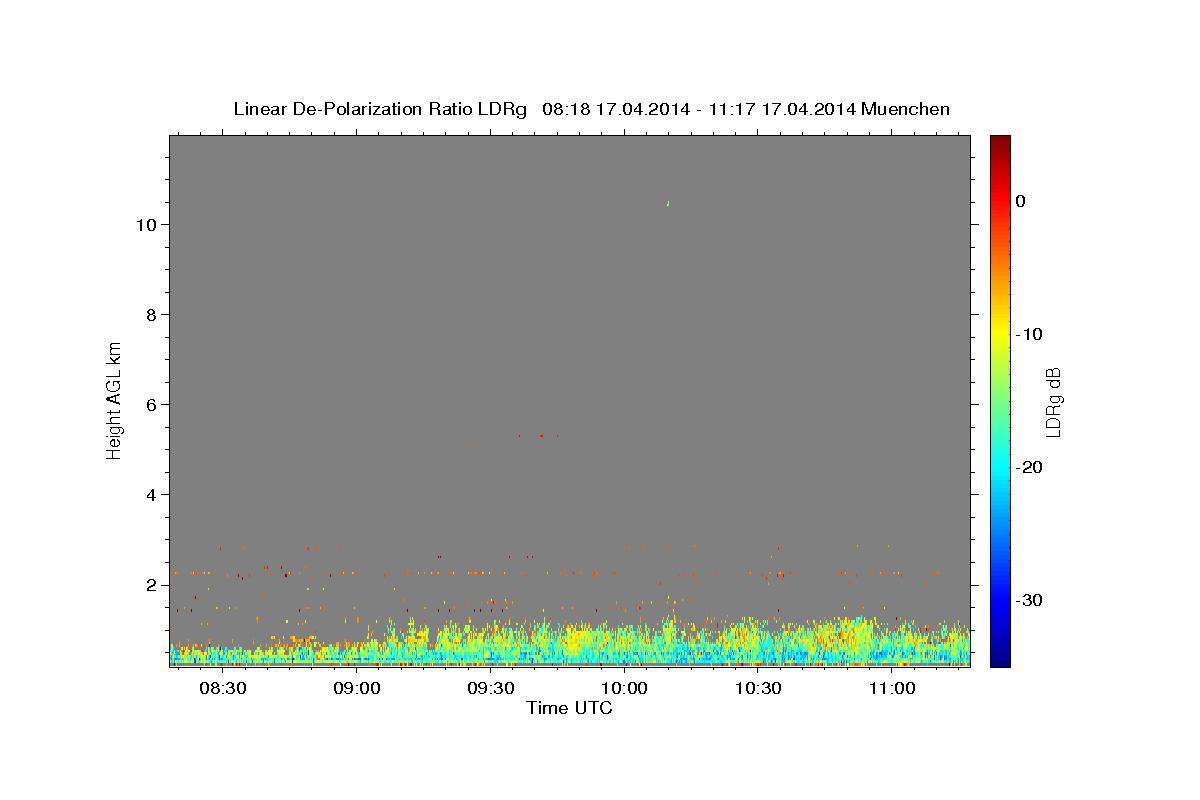
Task: Click the 10 km height label
Action: click(144, 225)
